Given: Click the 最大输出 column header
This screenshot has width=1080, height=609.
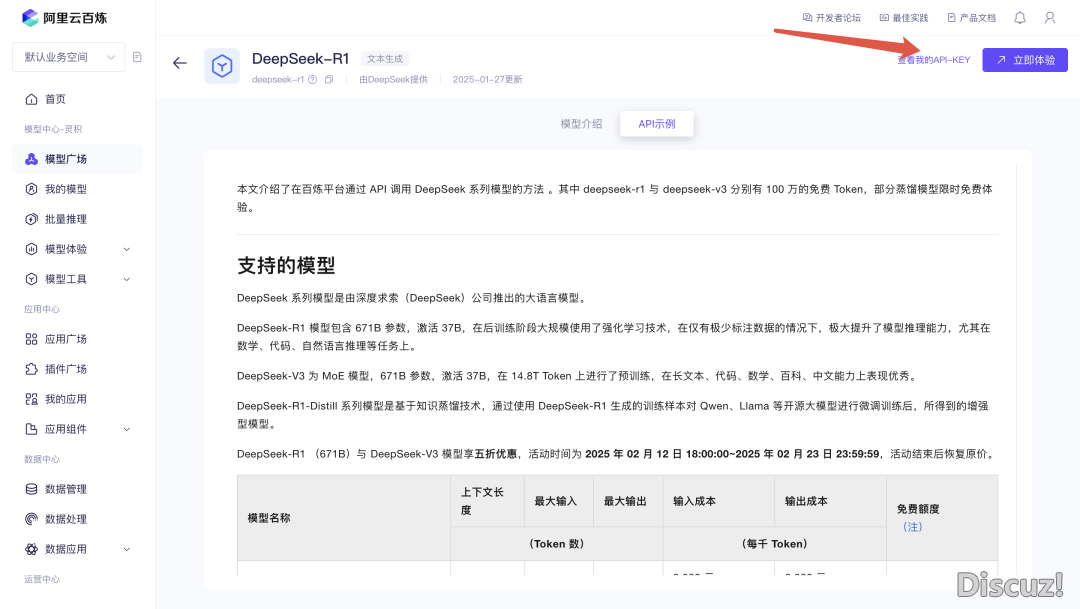Looking at the screenshot, I should (625, 502).
